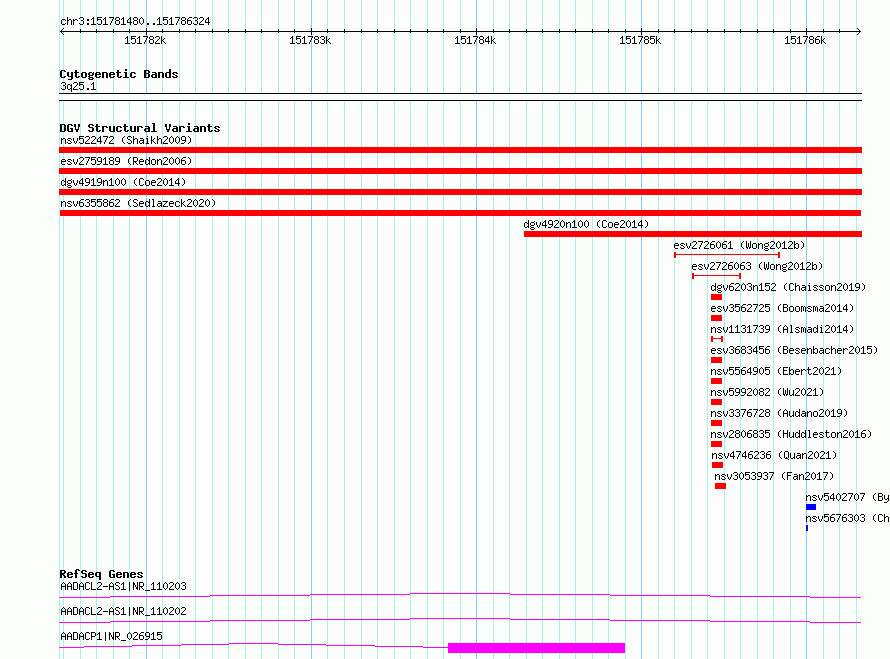Click the red bar under esv2759189
Screen dimensions: 890x659
click(460, 171)
